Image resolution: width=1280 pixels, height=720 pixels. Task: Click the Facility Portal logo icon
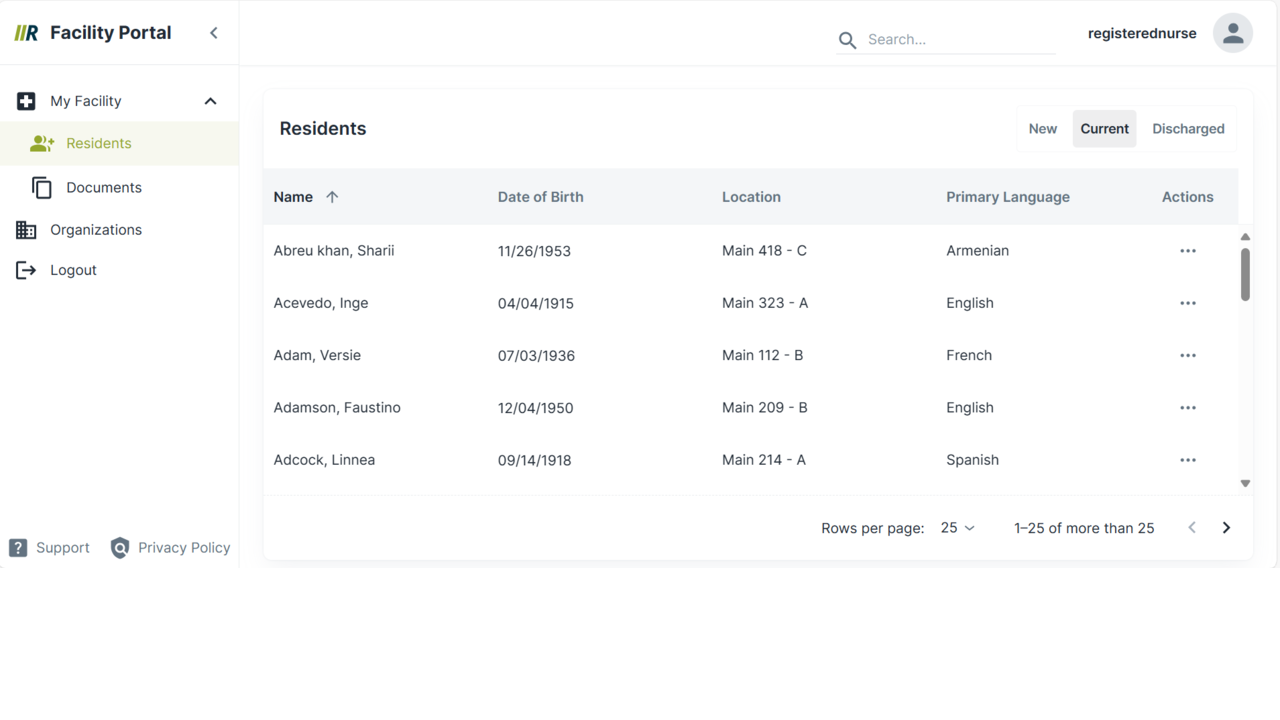coord(27,33)
